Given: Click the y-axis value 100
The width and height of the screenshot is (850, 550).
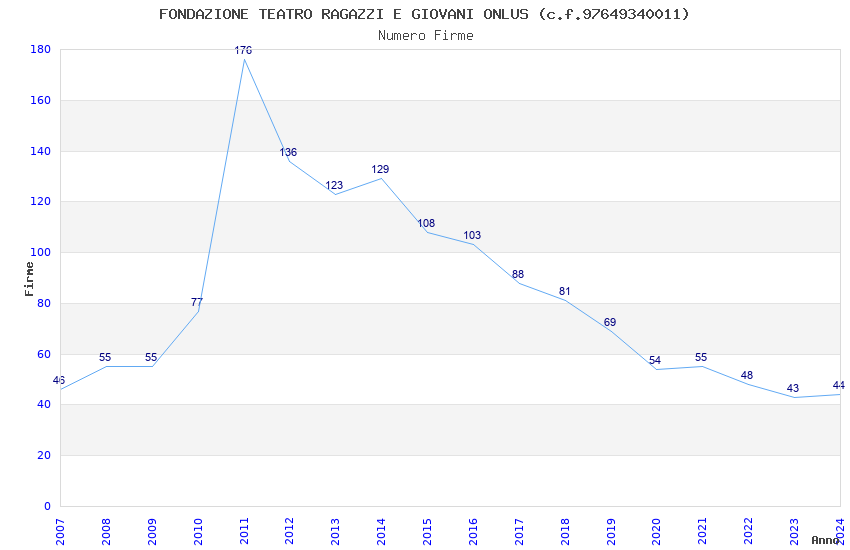Looking at the screenshot, I should (41, 253).
